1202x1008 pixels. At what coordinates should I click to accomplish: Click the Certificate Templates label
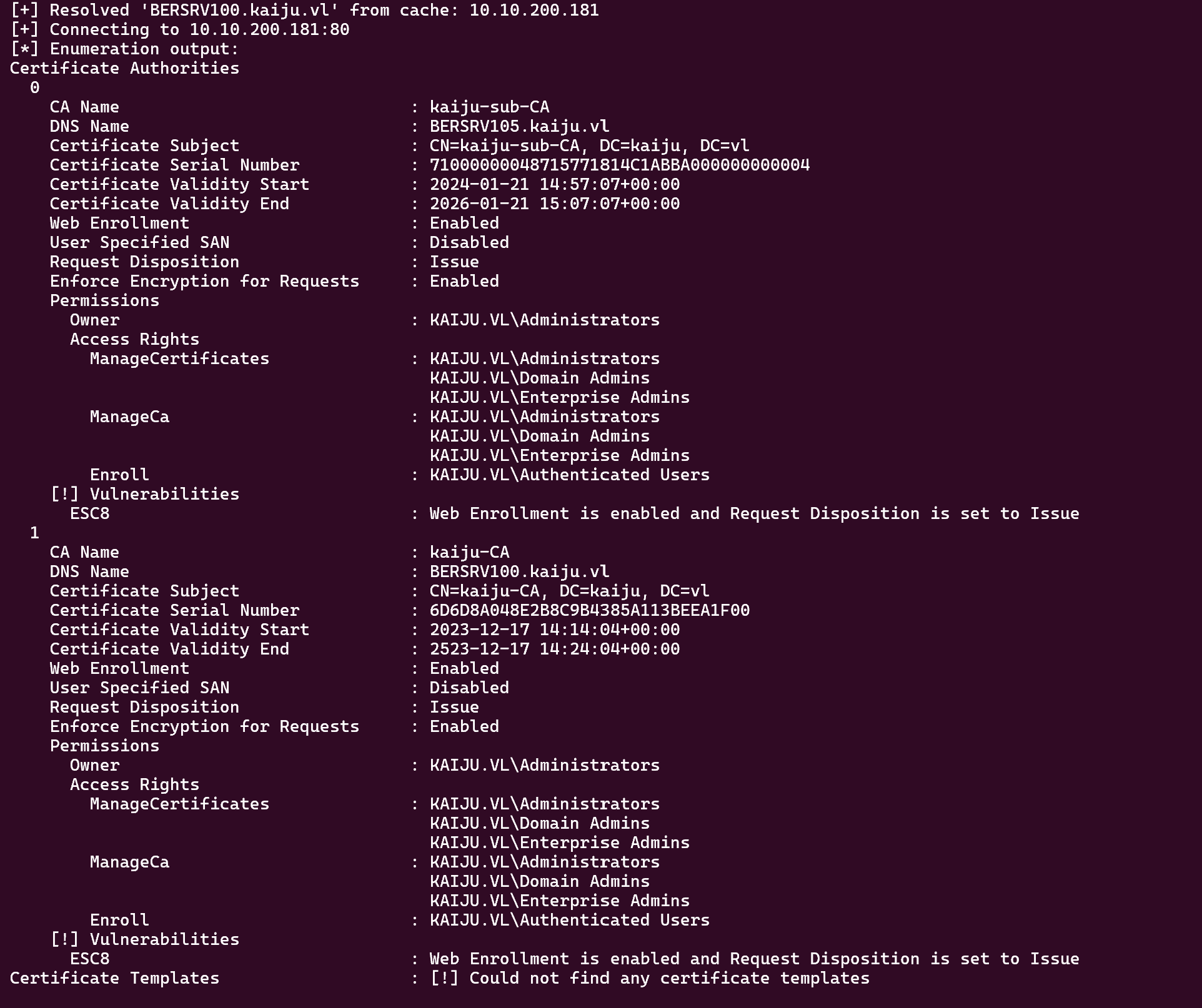pos(114,979)
